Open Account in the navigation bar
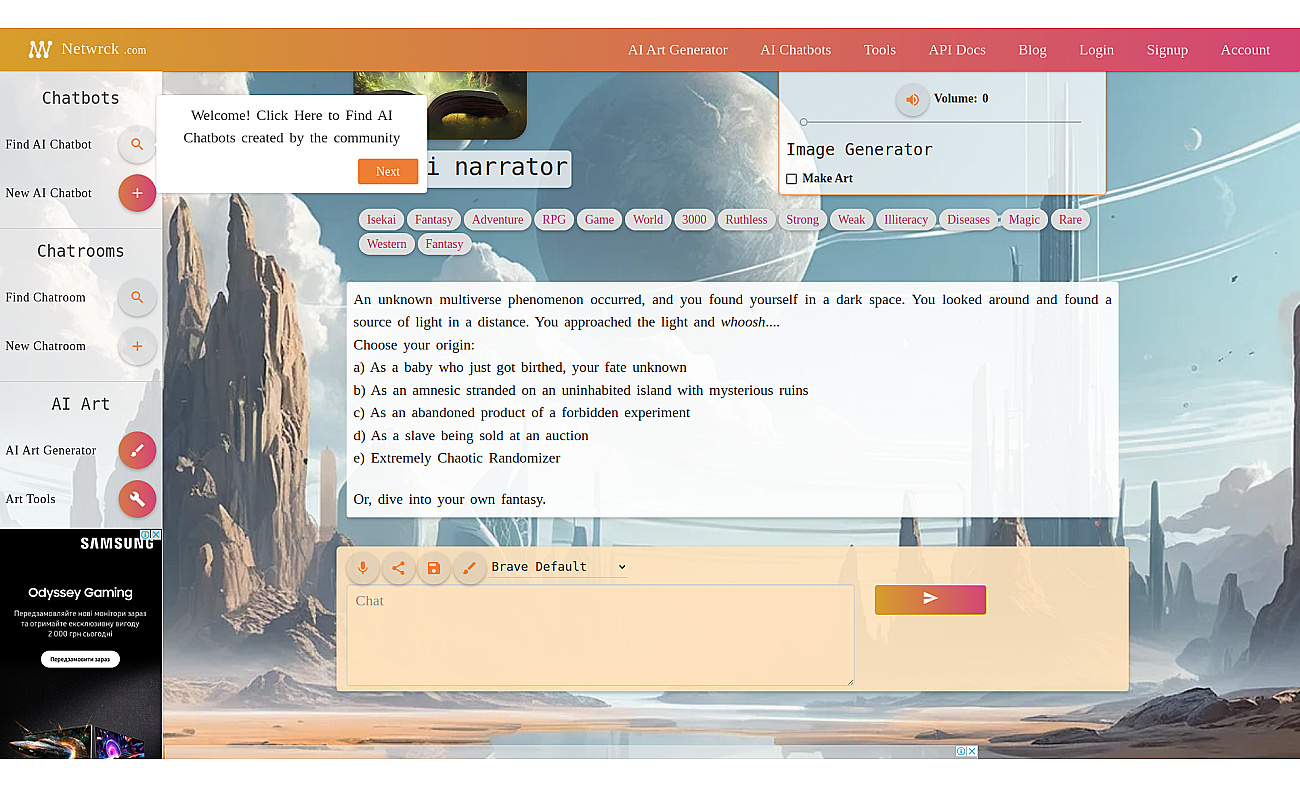This screenshot has width=1300, height=788. tap(1245, 50)
